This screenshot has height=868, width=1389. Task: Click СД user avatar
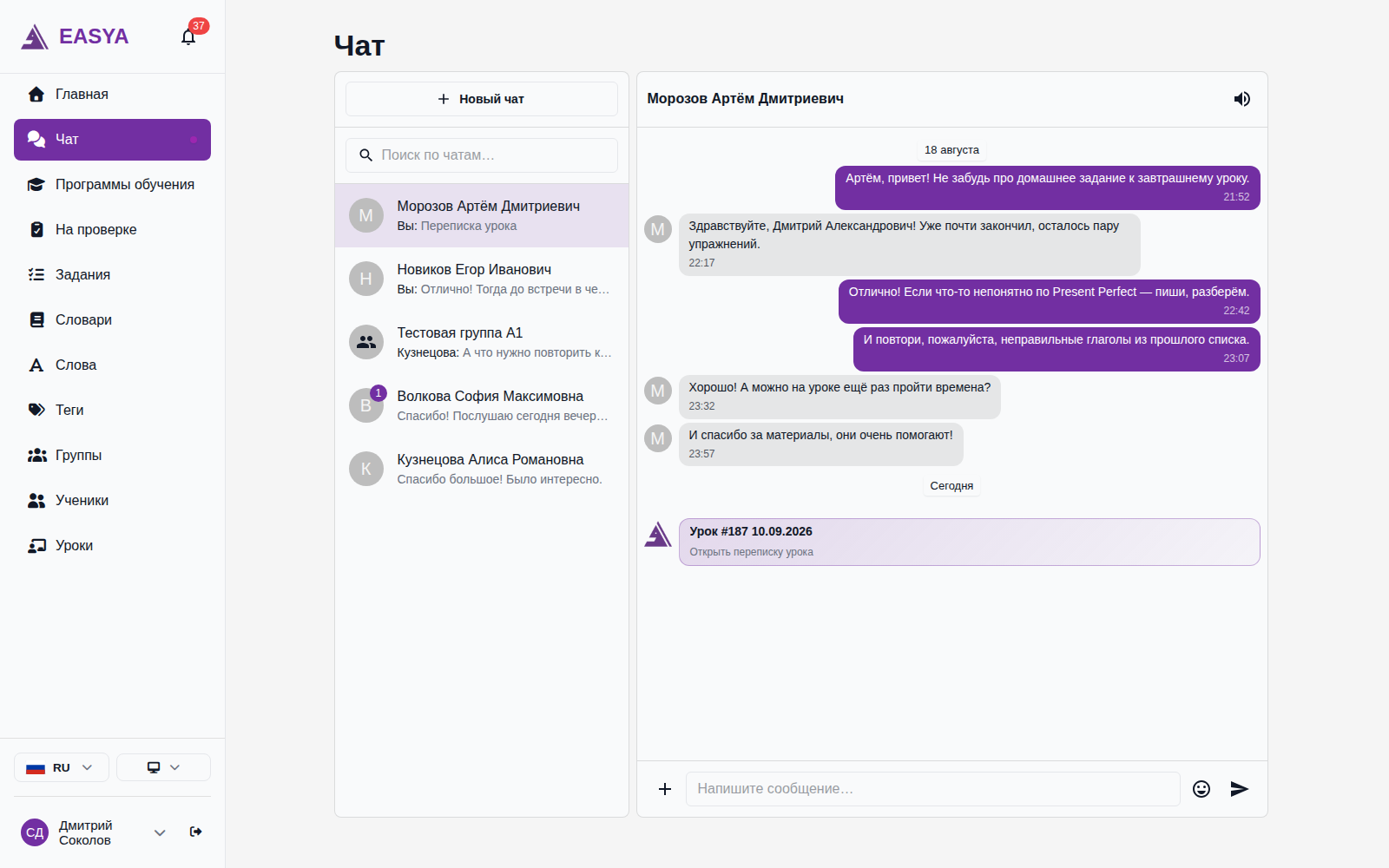35,832
